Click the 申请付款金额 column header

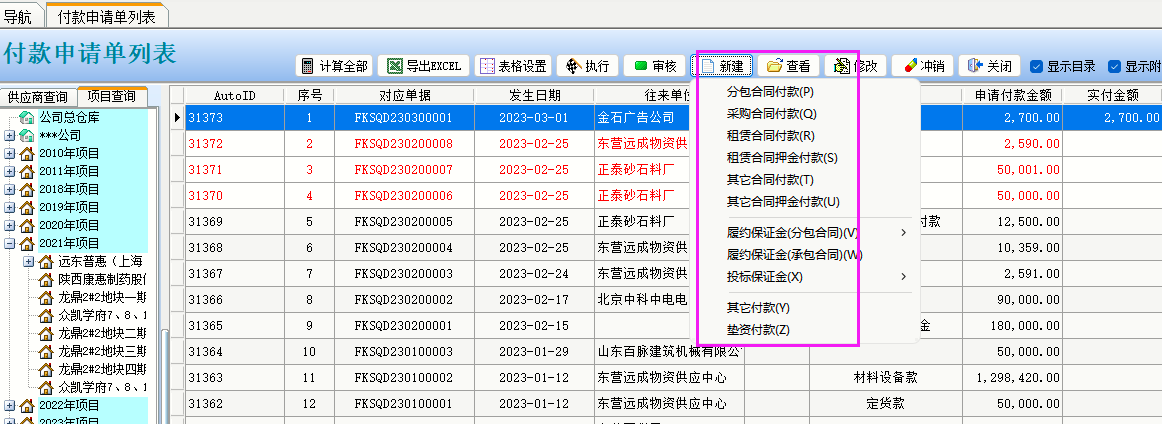coord(1012,95)
